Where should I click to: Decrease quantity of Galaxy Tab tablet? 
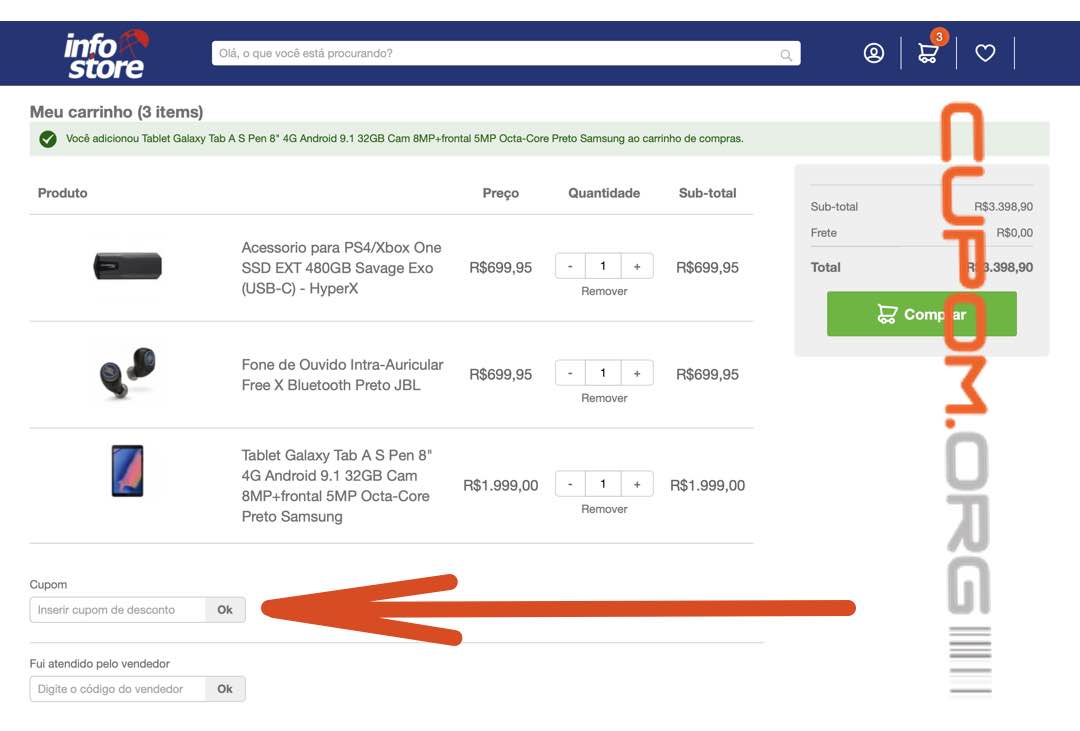[x=570, y=484]
